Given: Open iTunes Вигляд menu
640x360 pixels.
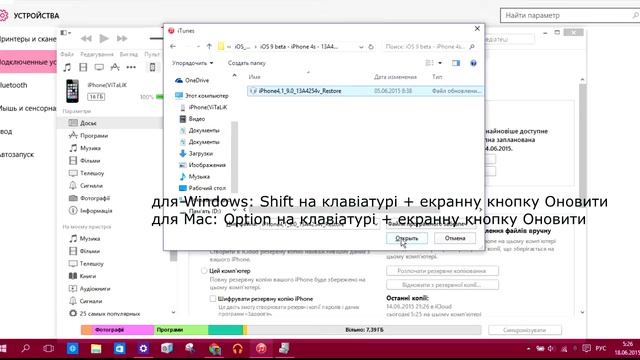Looking at the screenshot, I should [129, 54].
